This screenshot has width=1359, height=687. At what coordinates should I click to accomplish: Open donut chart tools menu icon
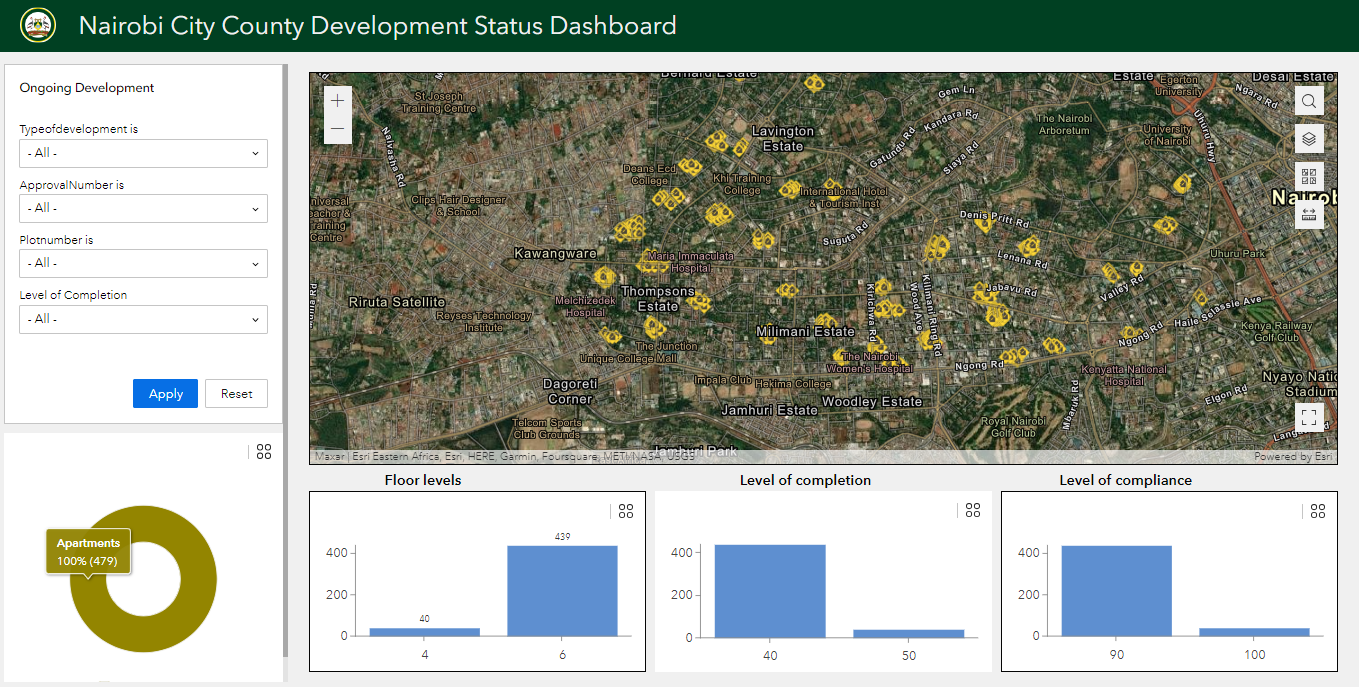tap(264, 452)
